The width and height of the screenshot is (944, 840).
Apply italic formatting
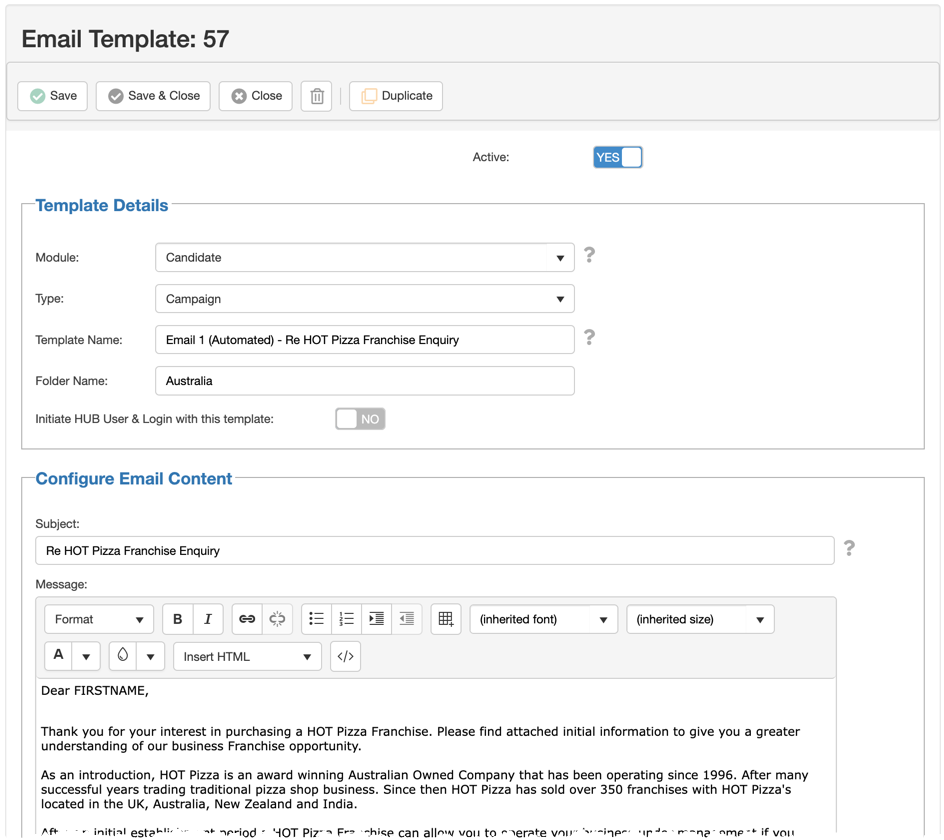click(x=208, y=619)
